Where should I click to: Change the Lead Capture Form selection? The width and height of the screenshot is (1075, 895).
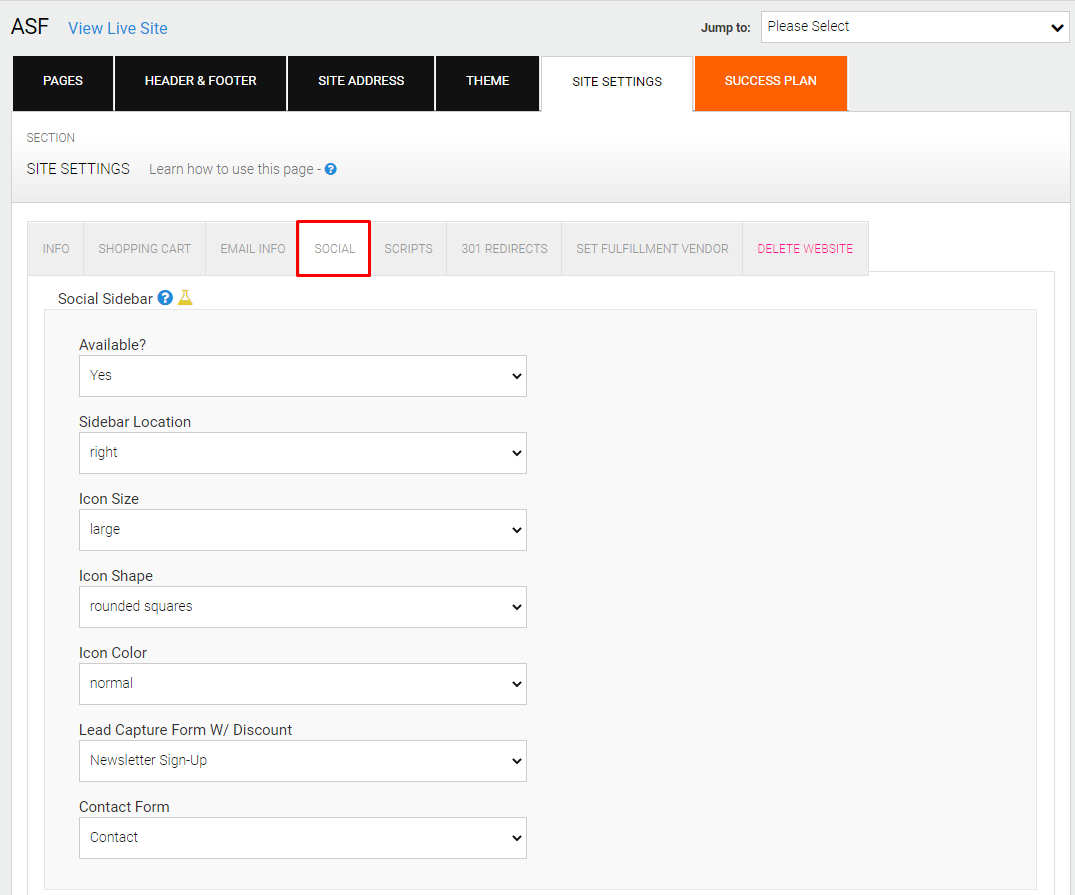click(302, 761)
